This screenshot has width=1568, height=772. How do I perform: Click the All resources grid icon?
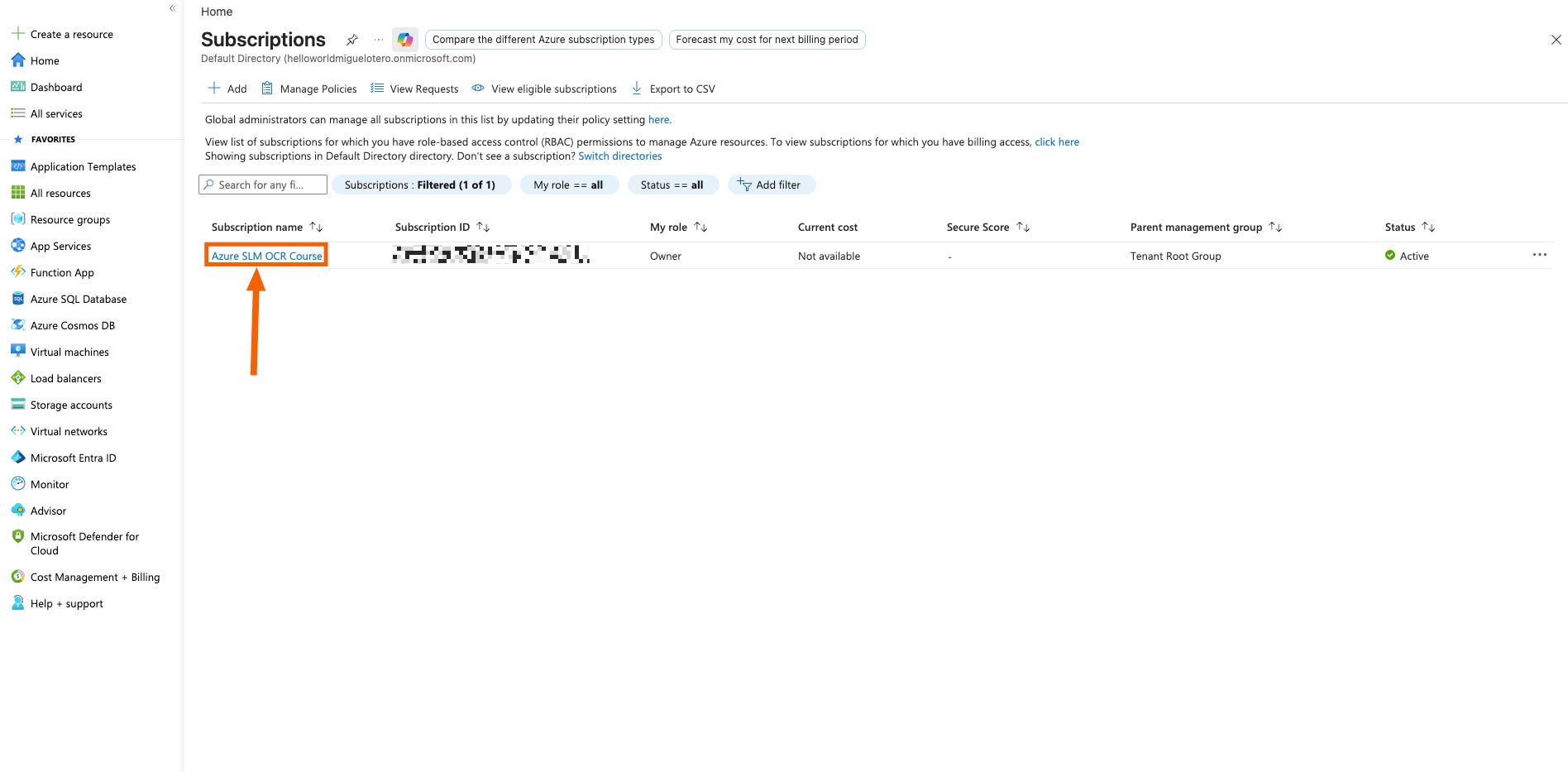tap(17, 193)
